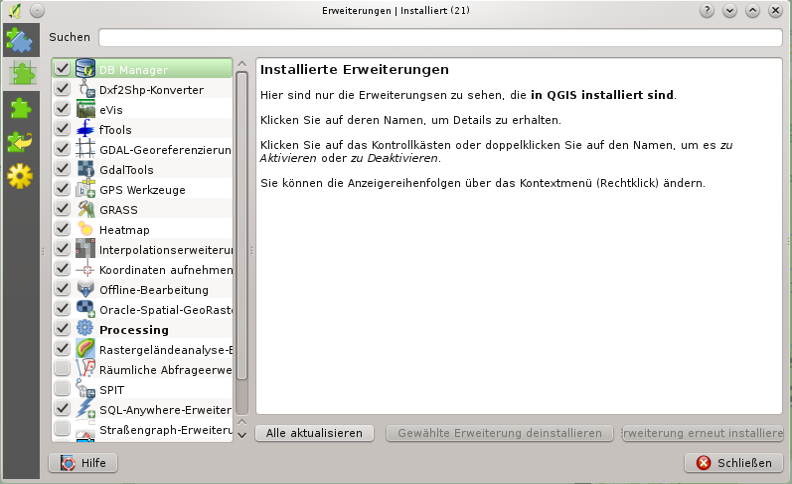The height and width of the screenshot is (484, 792).
Task: Open Hilfe help button
Action: point(83,463)
